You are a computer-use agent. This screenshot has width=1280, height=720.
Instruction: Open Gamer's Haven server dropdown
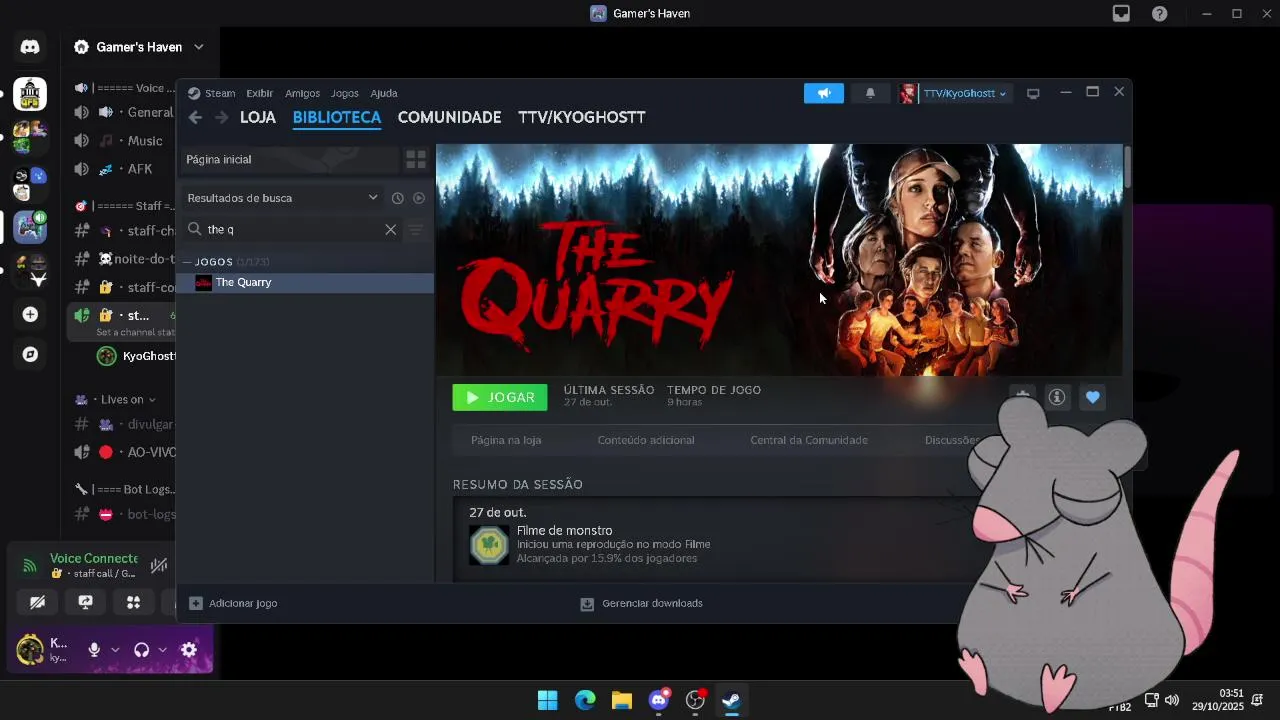point(138,47)
